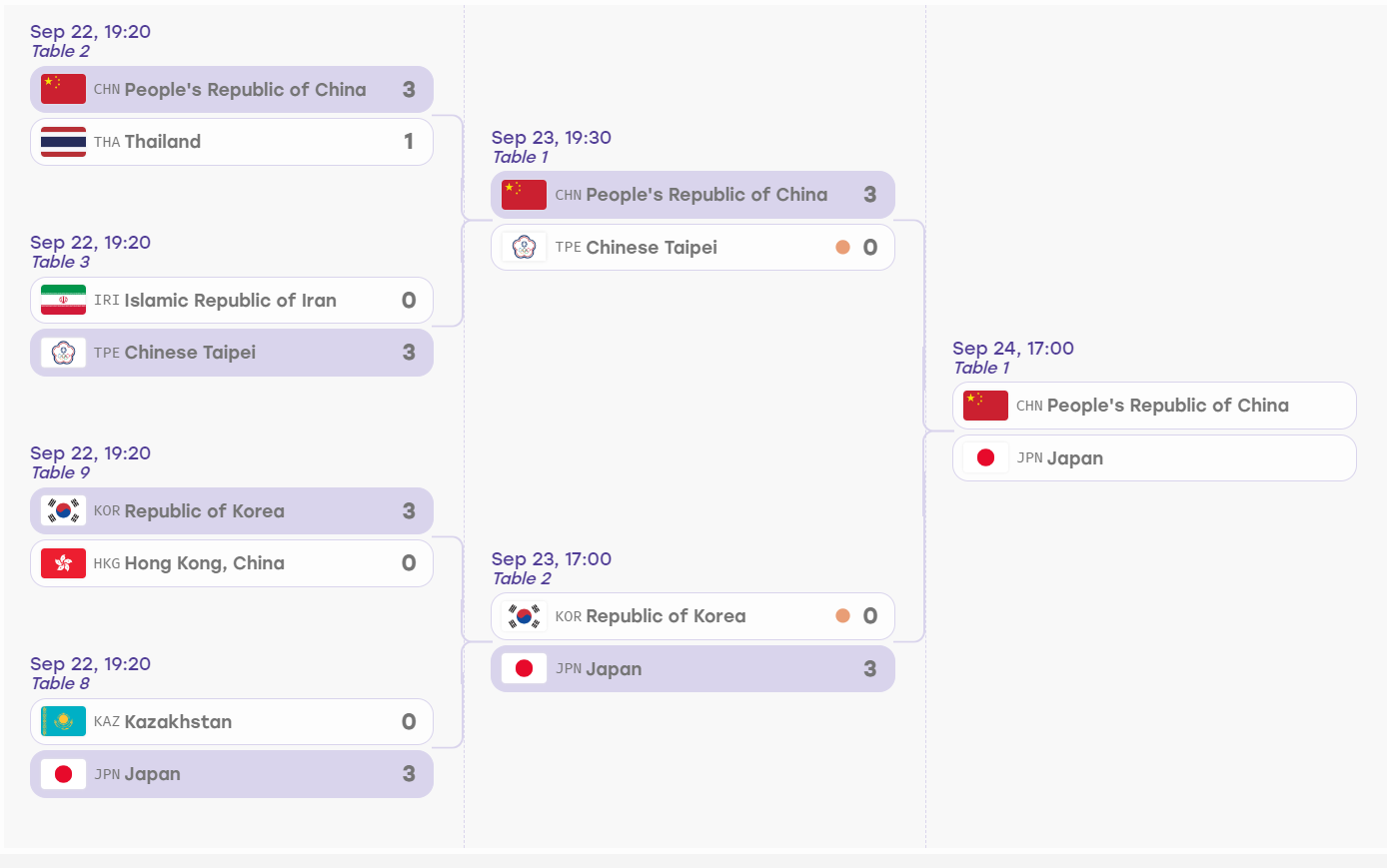This screenshot has width=1387, height=868.
Task: Click orange dot beside Chinese Taipei score
Action: pyautogui.click(x=842, y=247)
